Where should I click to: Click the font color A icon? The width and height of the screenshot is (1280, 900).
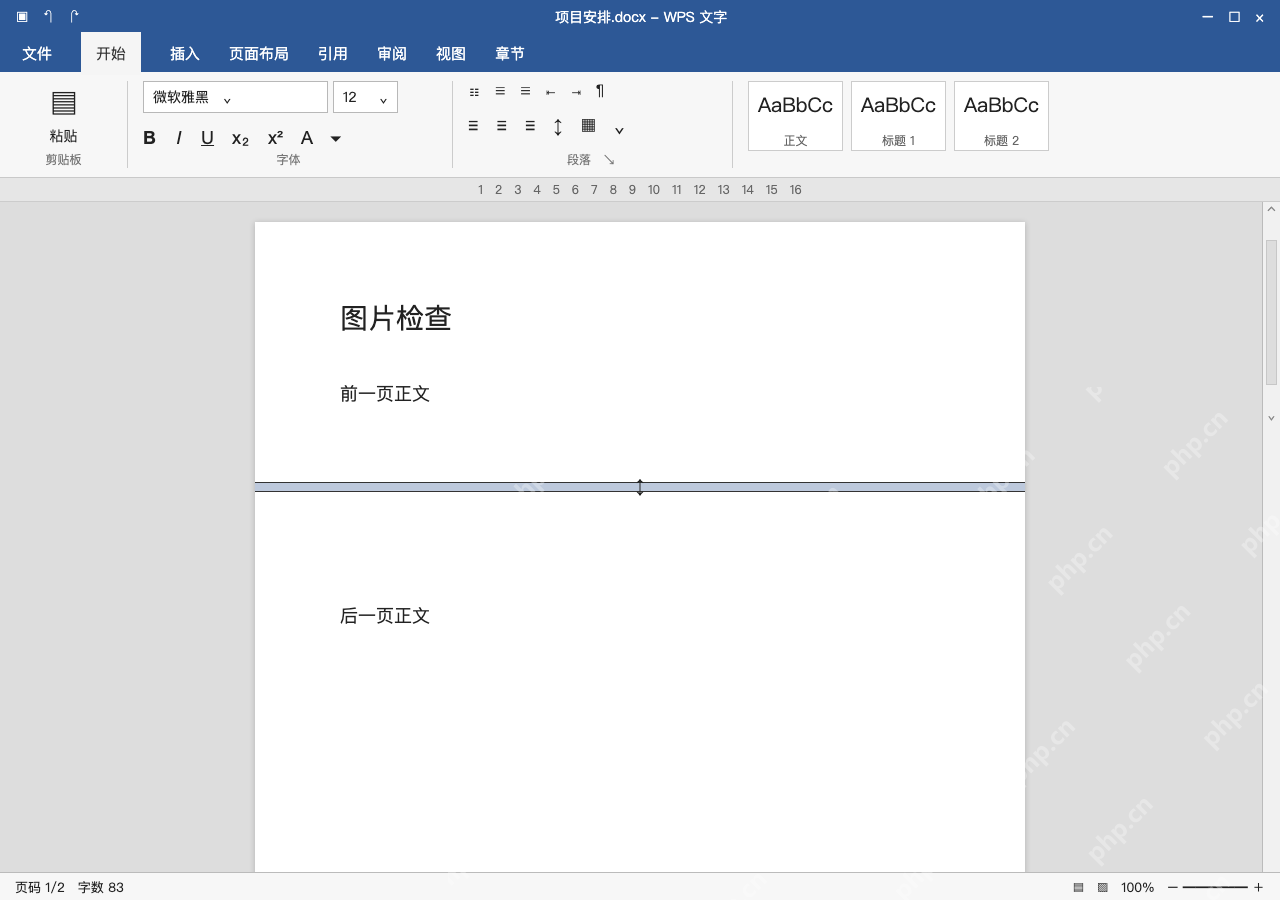(307, 138)
